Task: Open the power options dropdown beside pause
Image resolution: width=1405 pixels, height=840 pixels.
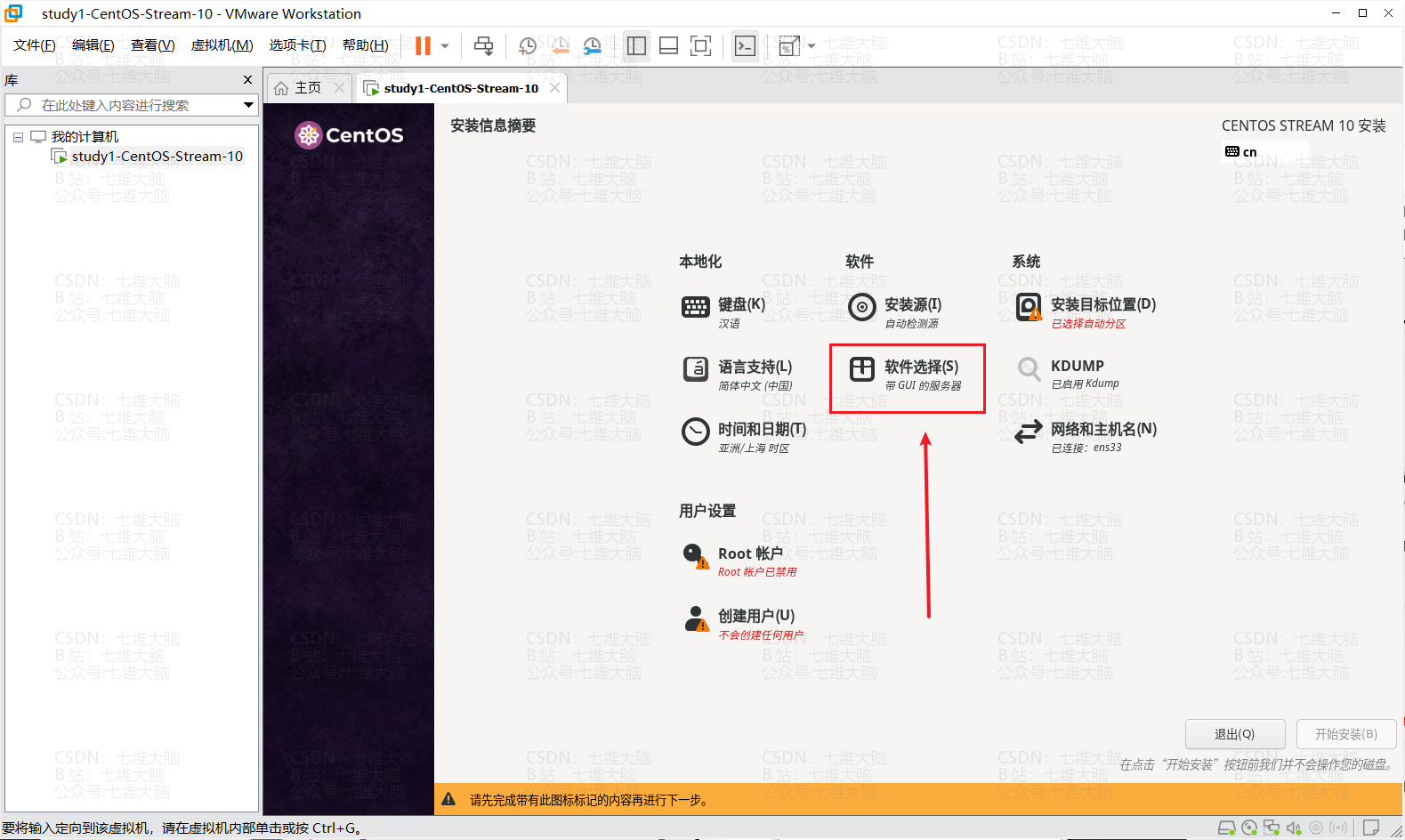Action: (x=445, y=45)
